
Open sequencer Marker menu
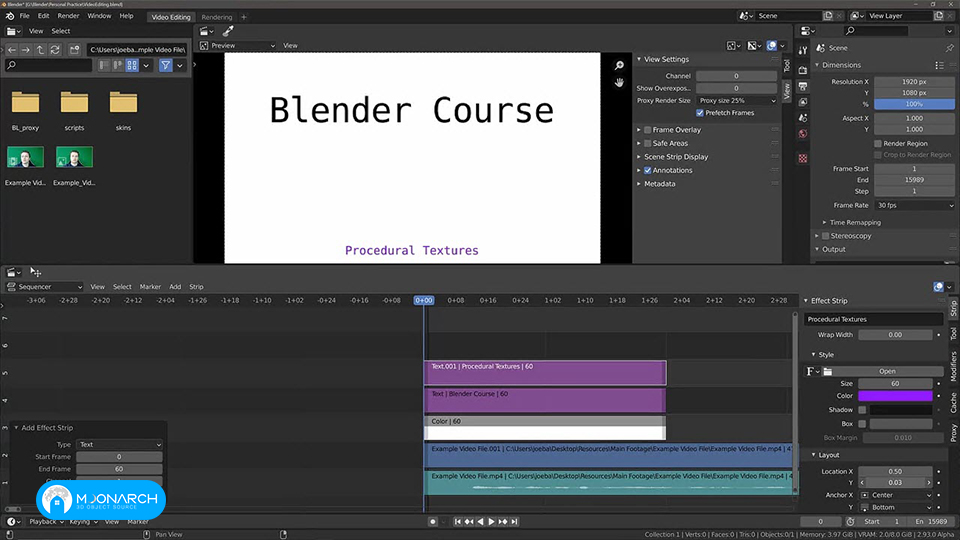(x=150, y=287)
